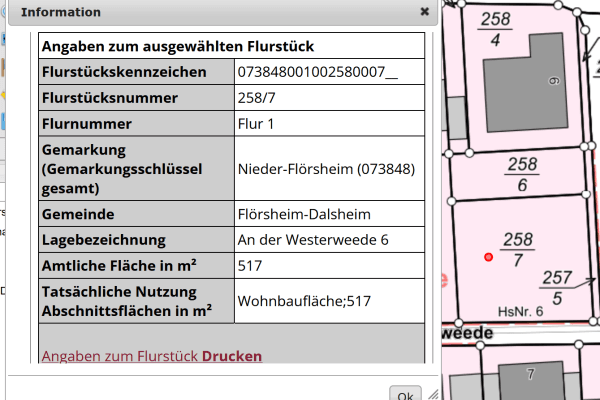Click the Gemeinde label

pos(78,214)
